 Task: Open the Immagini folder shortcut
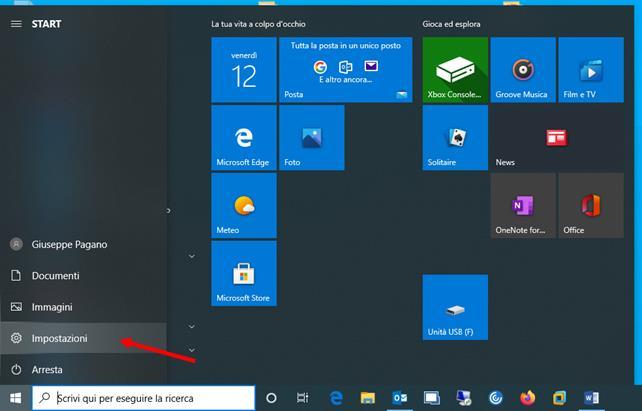84,307
